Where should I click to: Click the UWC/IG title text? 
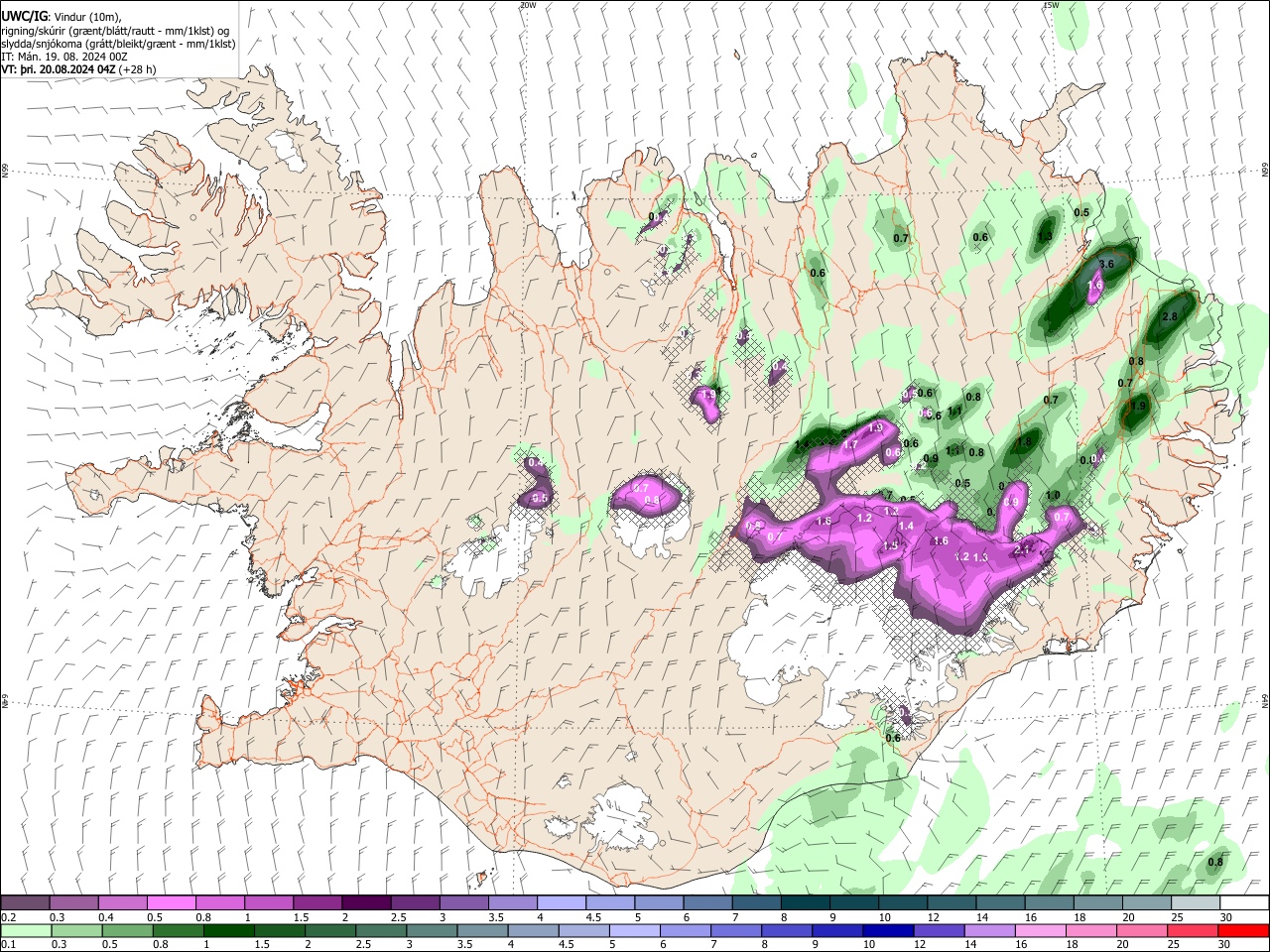pyautogui.click(x=24, y=16)
